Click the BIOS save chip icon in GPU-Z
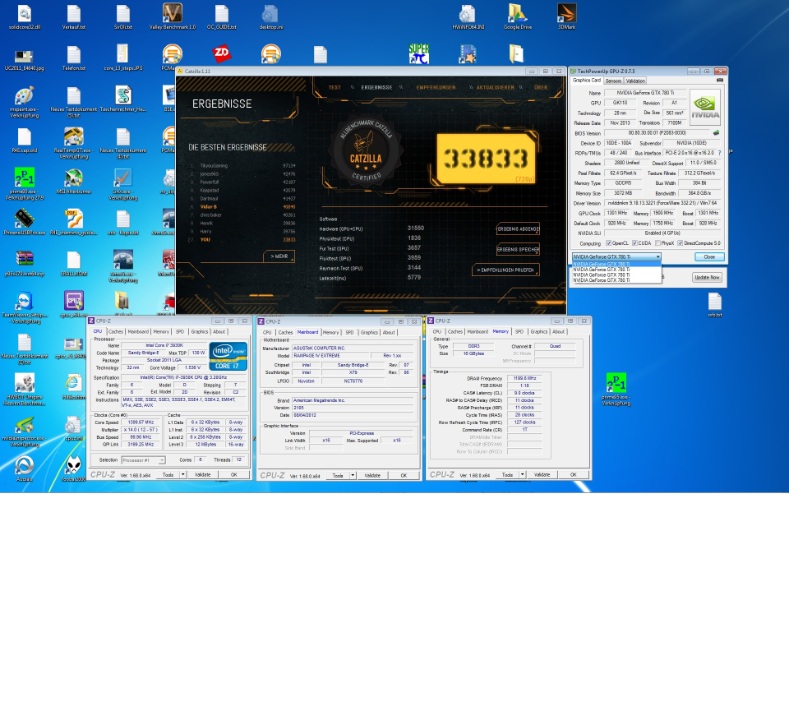Image resolution: width=789 pixels, height=720 pixels. [x=716, y=133]
